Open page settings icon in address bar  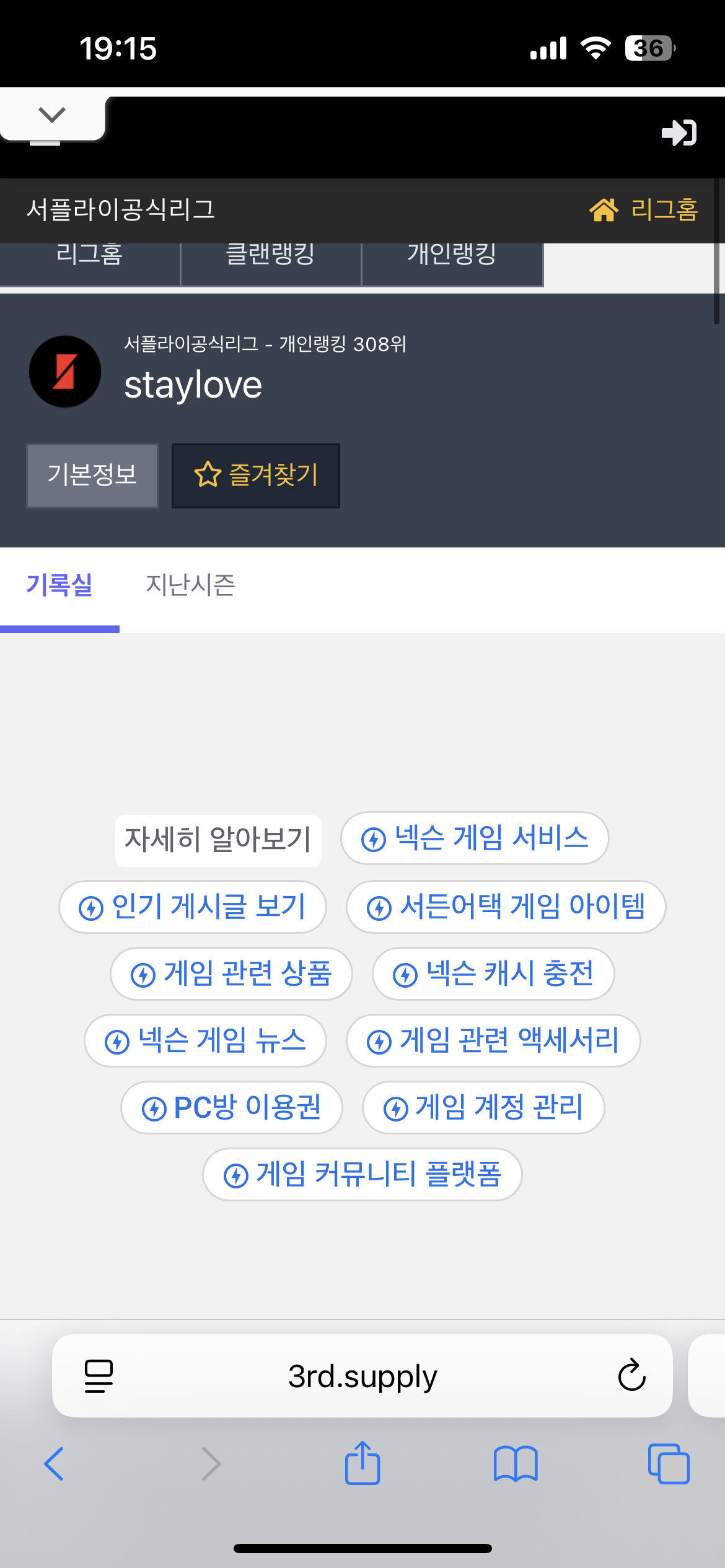[99, 1375]
